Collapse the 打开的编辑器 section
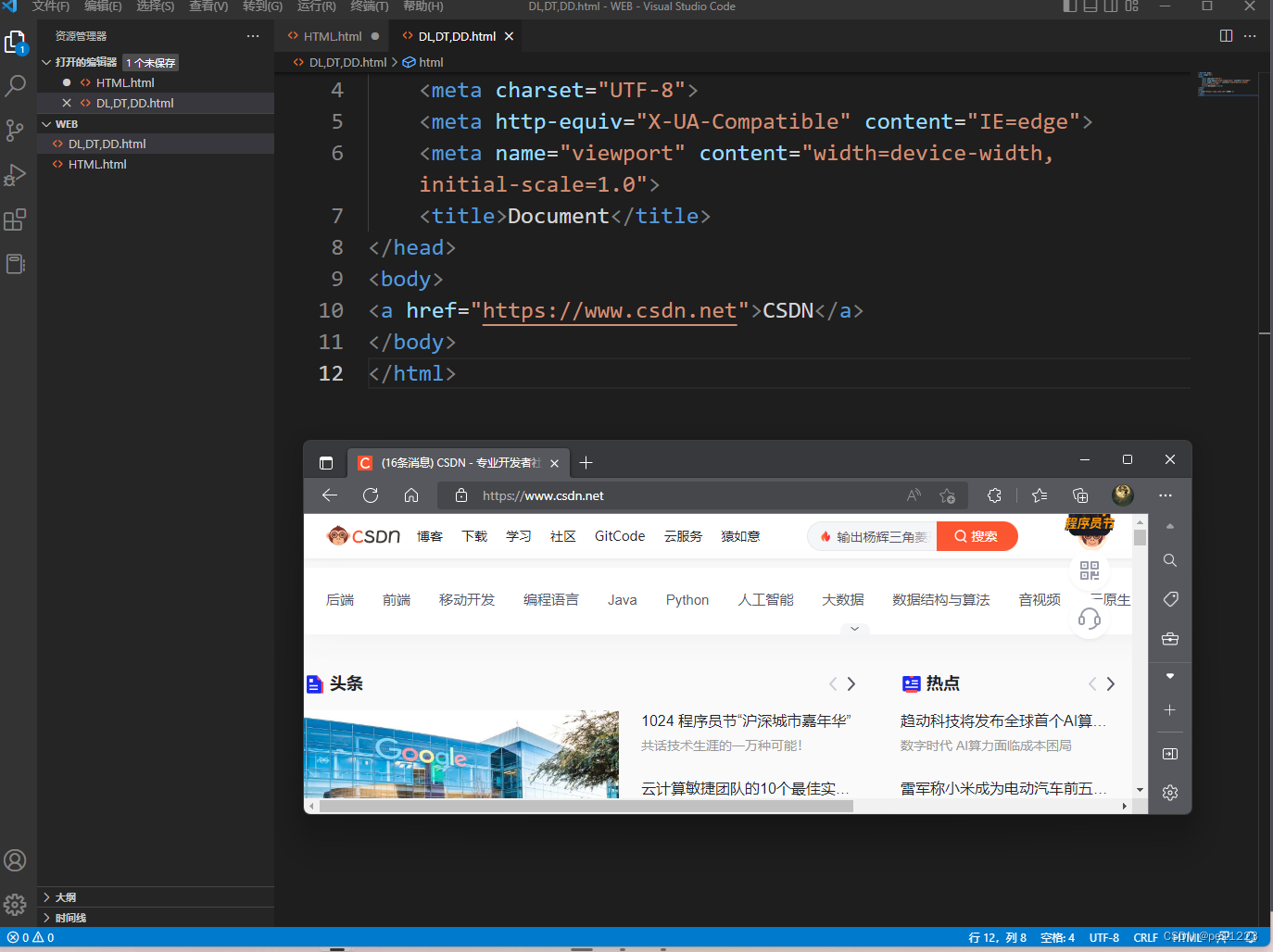The width and height of the screenshot is (1273, 952). pyautogui.click(x=46, y=62)
